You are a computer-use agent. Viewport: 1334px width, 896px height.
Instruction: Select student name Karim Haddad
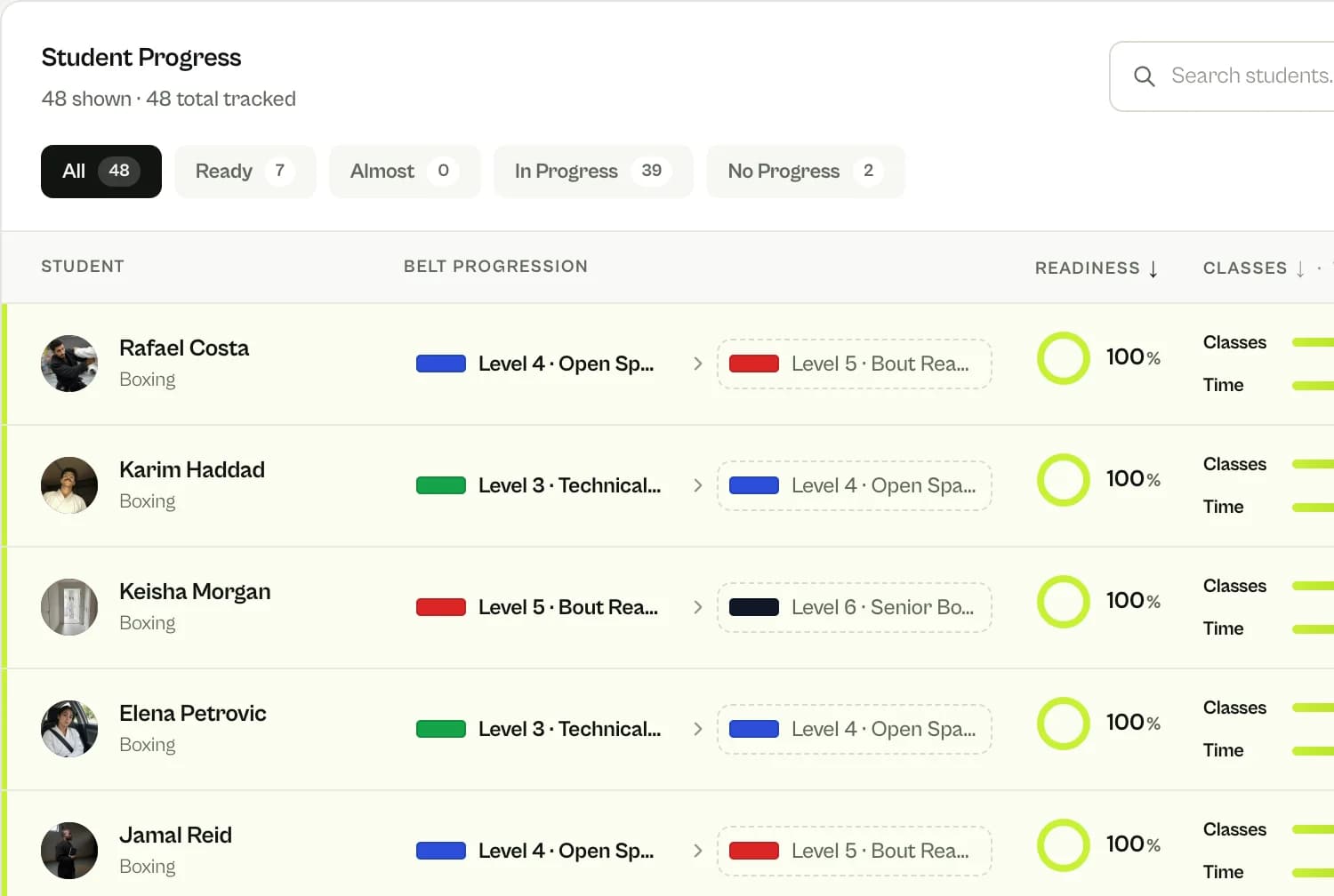192,469
